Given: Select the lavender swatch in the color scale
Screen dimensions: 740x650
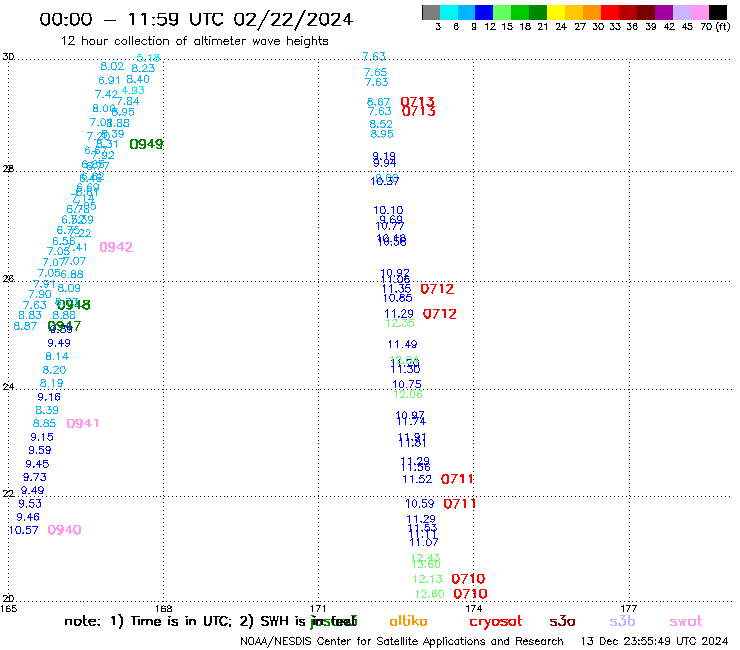Looking at the screenshot, I should tap(681, 12).
